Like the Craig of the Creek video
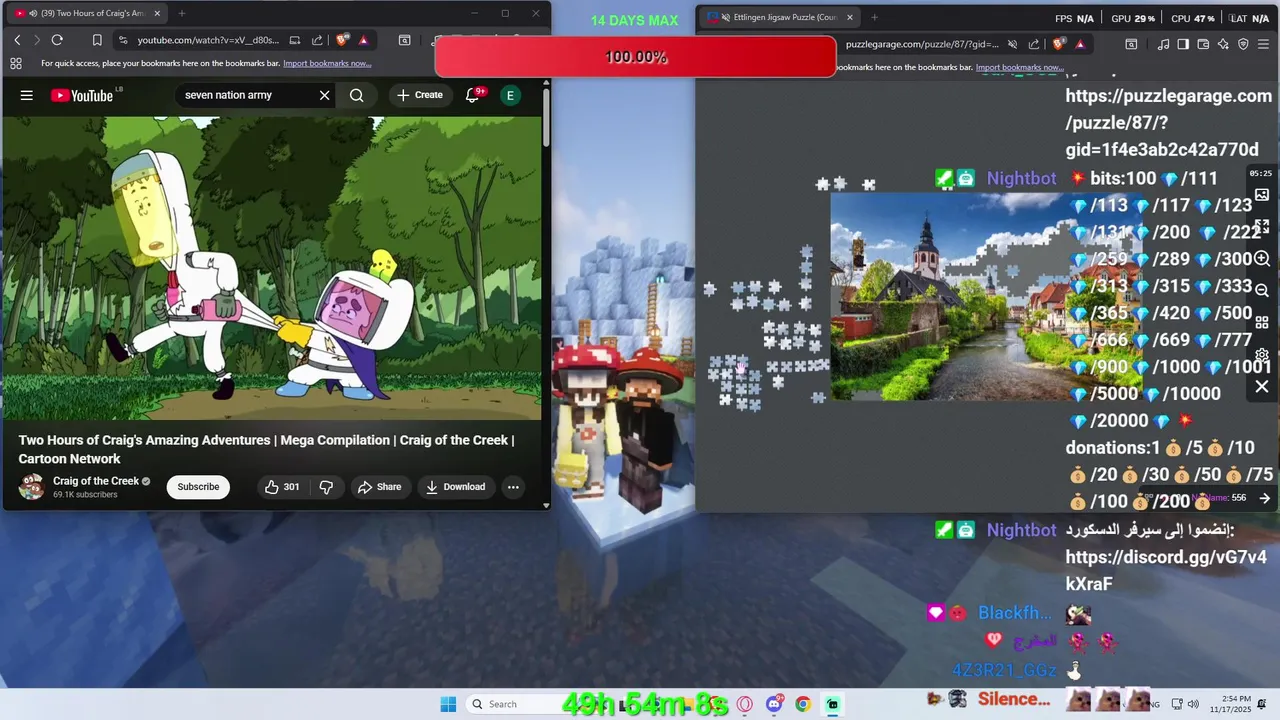1280x720 pixels. (281, 487)
